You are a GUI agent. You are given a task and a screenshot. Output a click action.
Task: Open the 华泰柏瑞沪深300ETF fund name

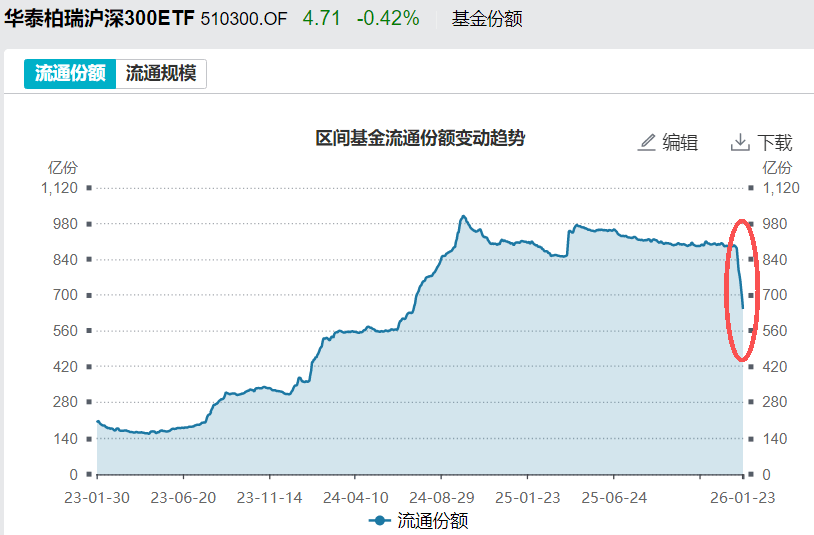pyautogui.click(x=99, y=19)
